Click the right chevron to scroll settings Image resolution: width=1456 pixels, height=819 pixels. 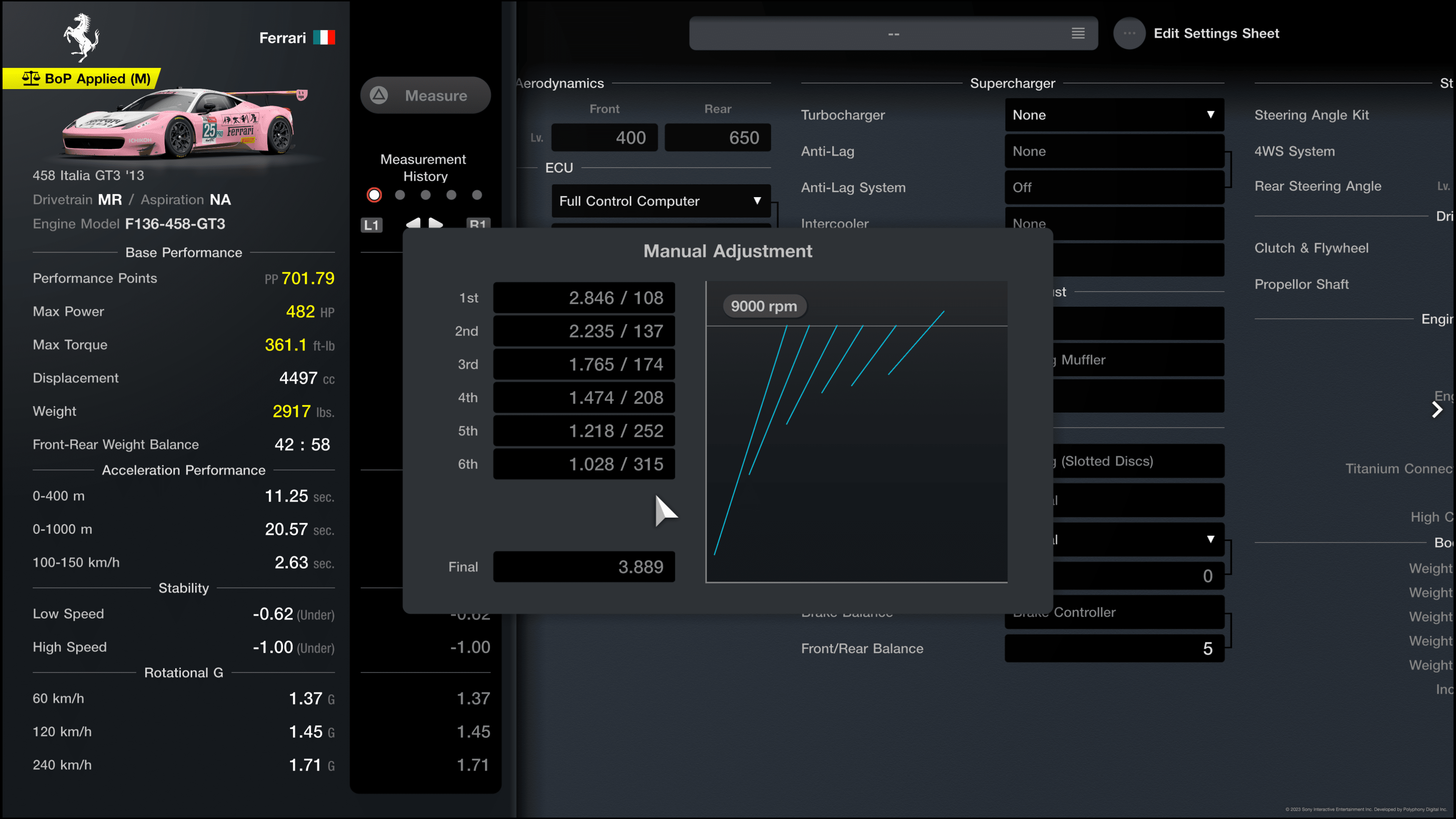click(x=1437, y=409)
